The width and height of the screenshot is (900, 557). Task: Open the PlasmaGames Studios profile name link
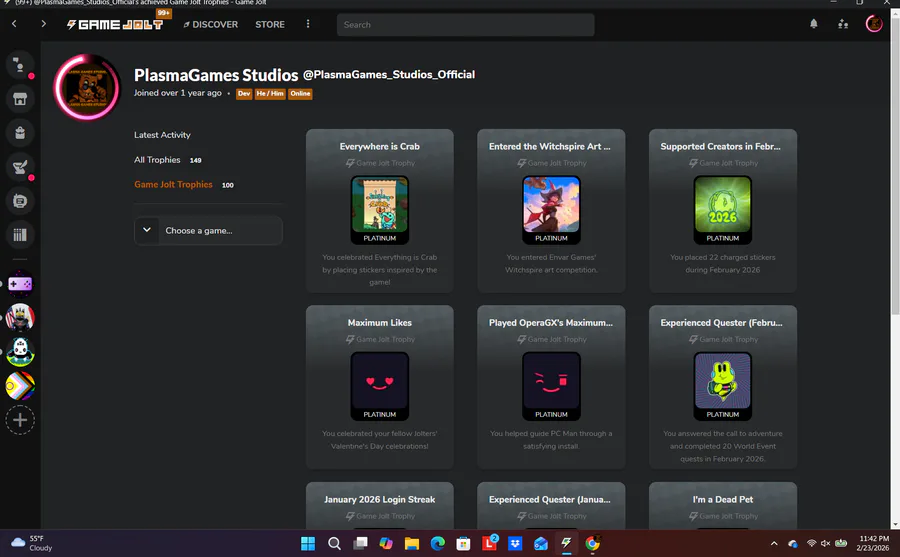click(x=216, y=75)
